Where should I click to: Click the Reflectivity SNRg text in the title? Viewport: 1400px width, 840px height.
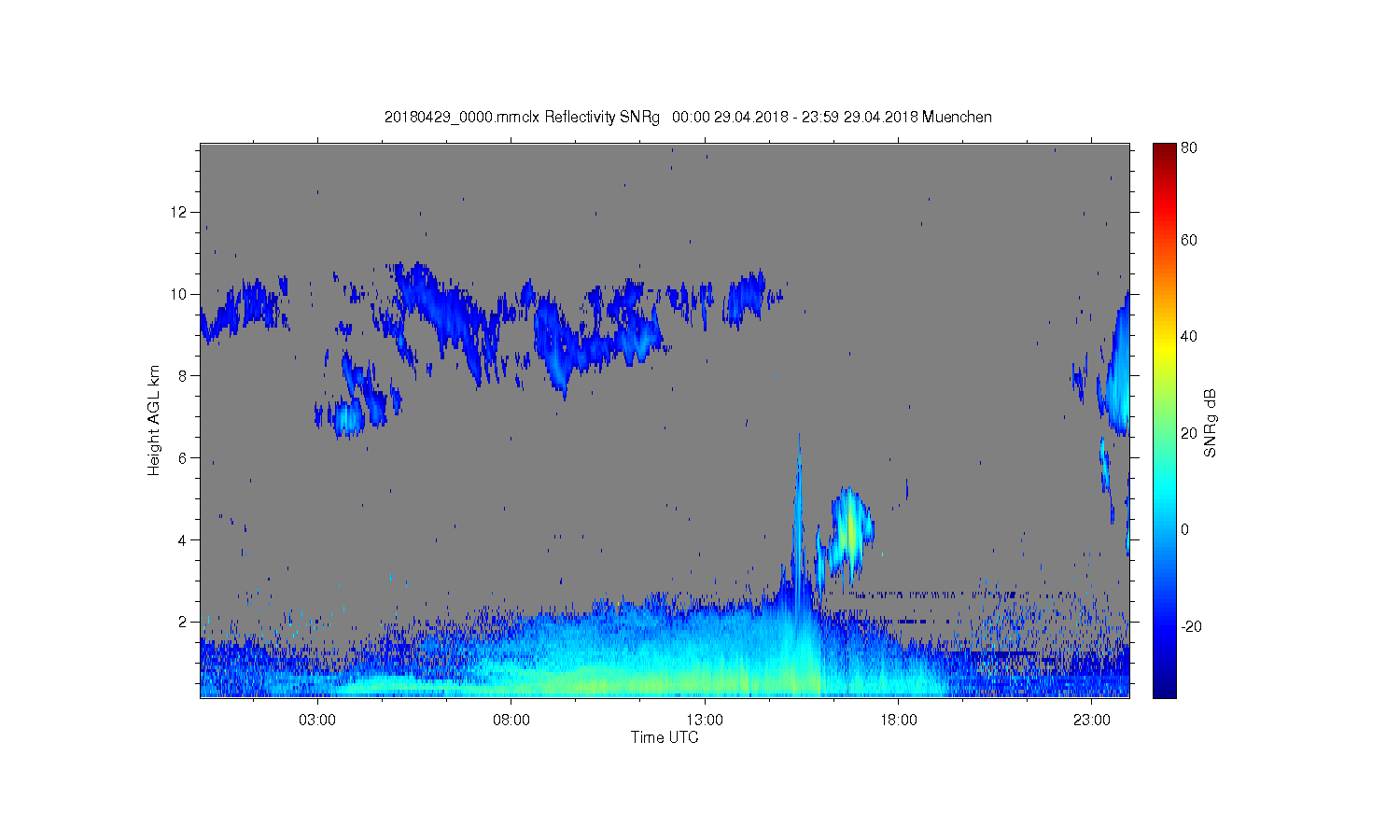(x=602, y=118)
